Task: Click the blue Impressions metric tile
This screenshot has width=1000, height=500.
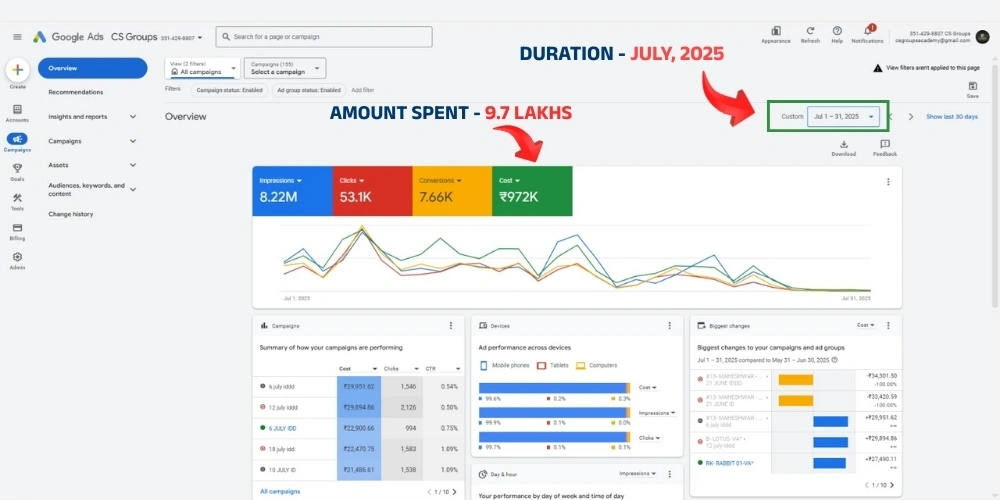Action: pos(292,191)
